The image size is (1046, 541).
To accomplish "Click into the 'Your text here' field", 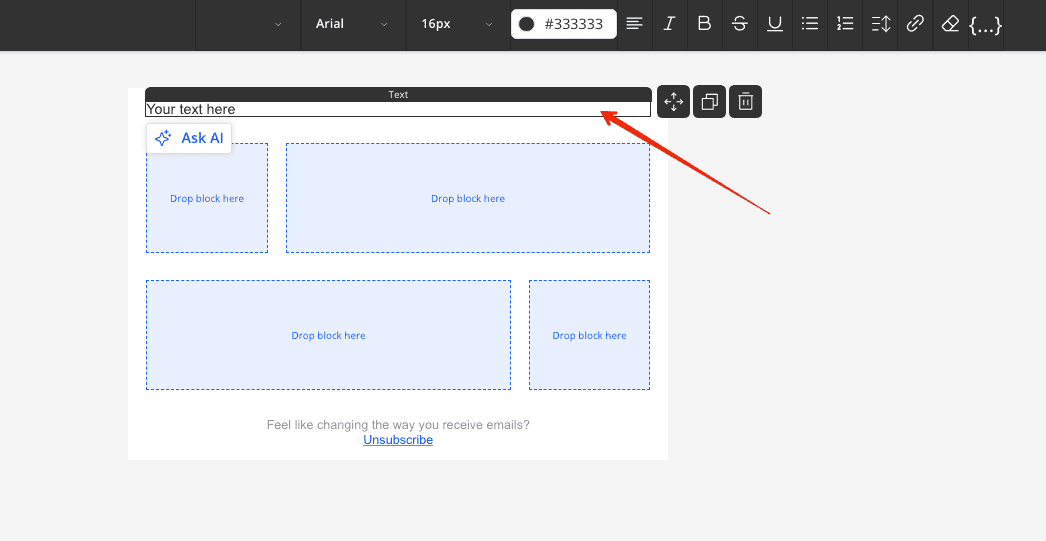I will (398, 109).
